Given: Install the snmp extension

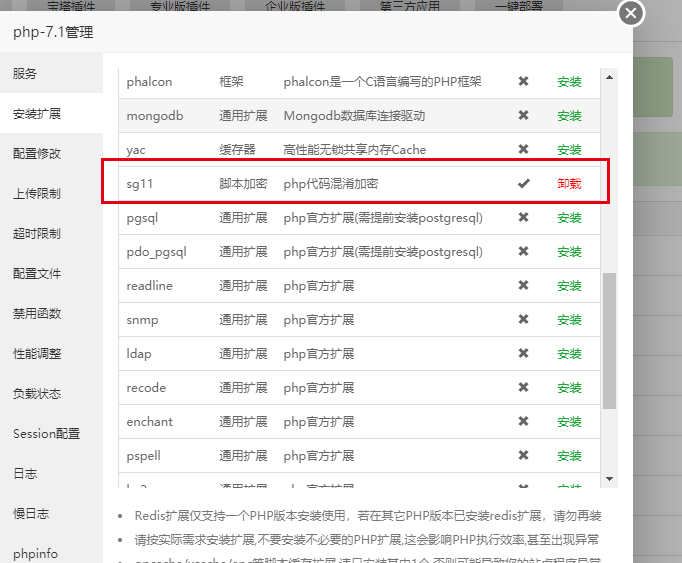Looking at the screenshot, I should tap(569, 320).
